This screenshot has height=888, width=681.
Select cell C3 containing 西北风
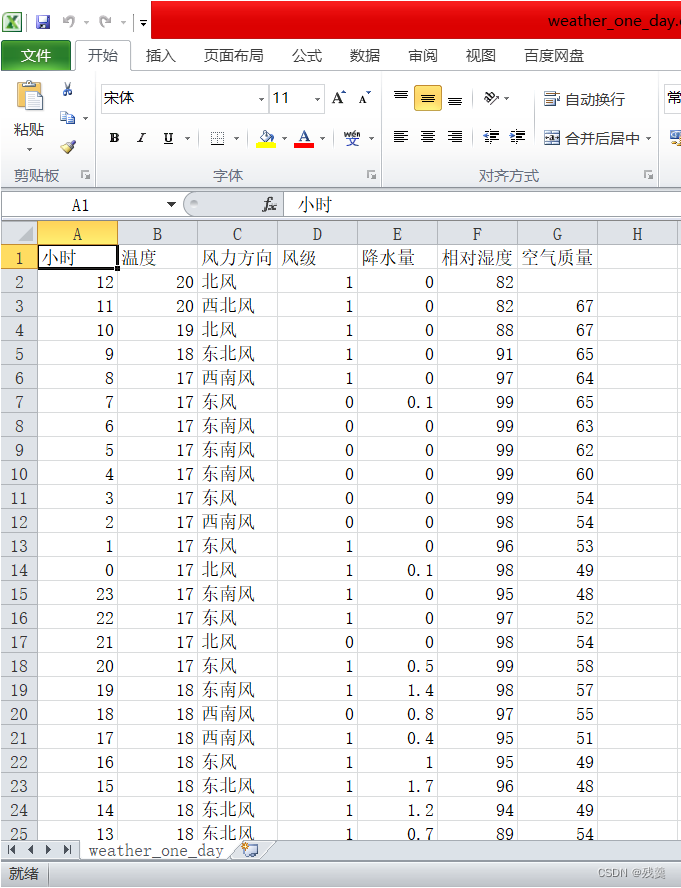click(x=237, y=306)
